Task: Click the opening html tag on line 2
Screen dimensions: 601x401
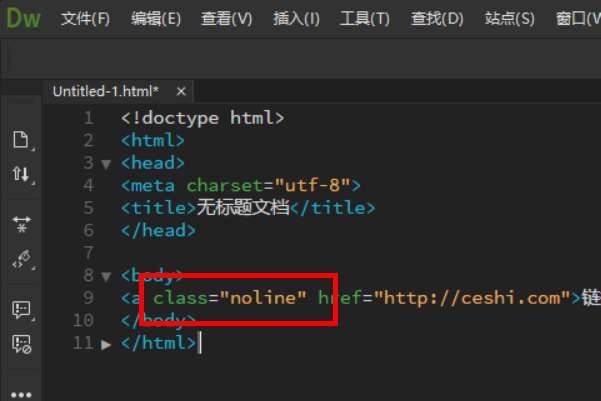Action: coord(153,140)
